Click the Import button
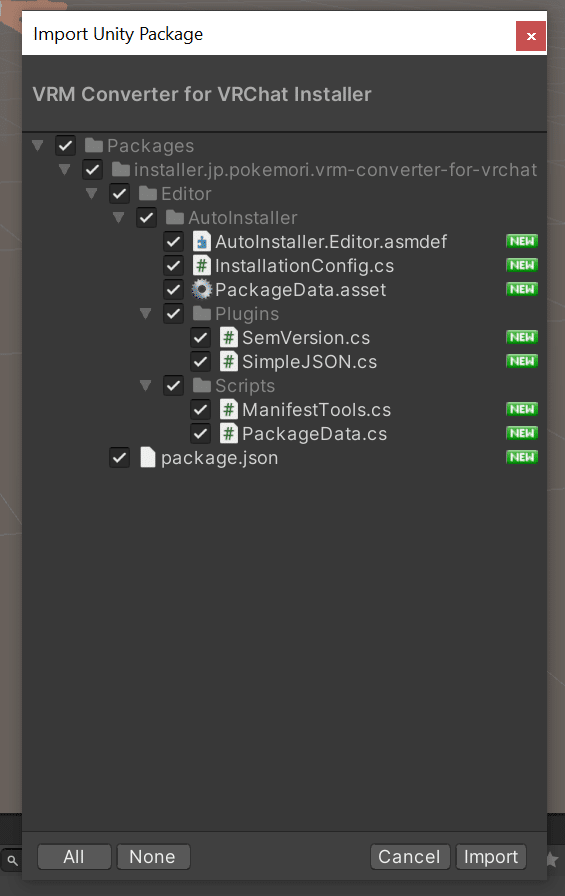The width and height of the screenshot is (565, 896). [x=491, y=857]
